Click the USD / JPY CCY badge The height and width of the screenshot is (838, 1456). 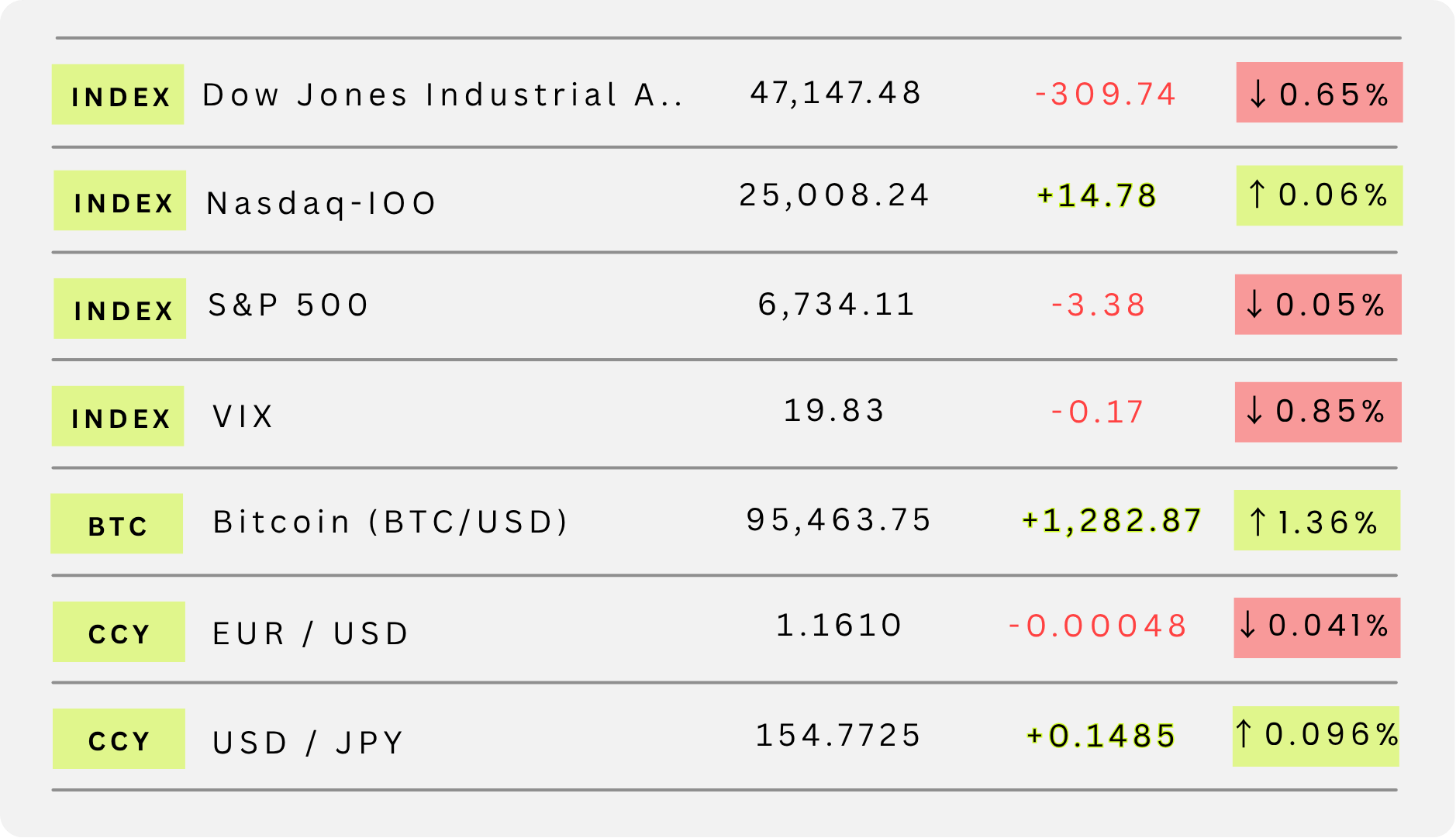[119, 739]
